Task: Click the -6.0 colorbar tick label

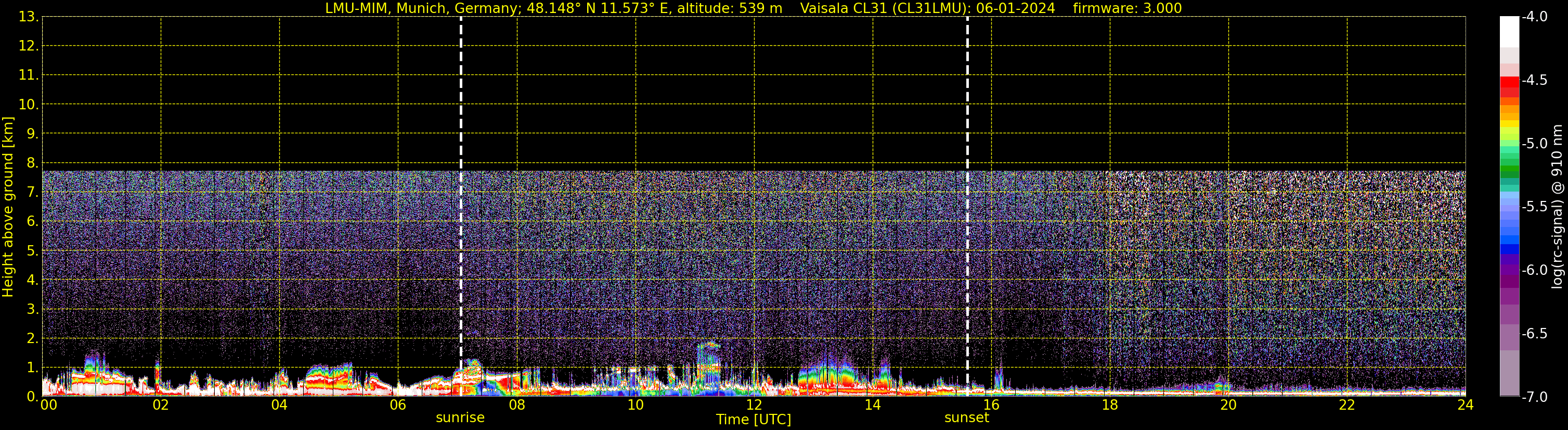Action: pyautogui.click(x=1534, y=270)
